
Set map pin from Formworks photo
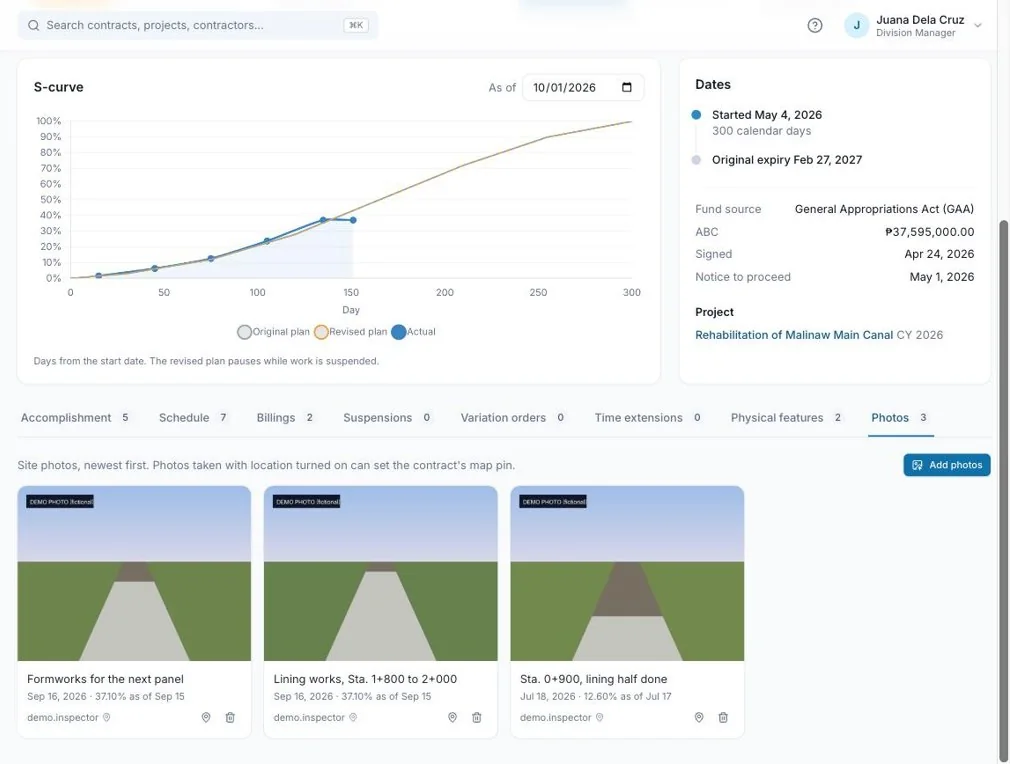coord(206,717)
